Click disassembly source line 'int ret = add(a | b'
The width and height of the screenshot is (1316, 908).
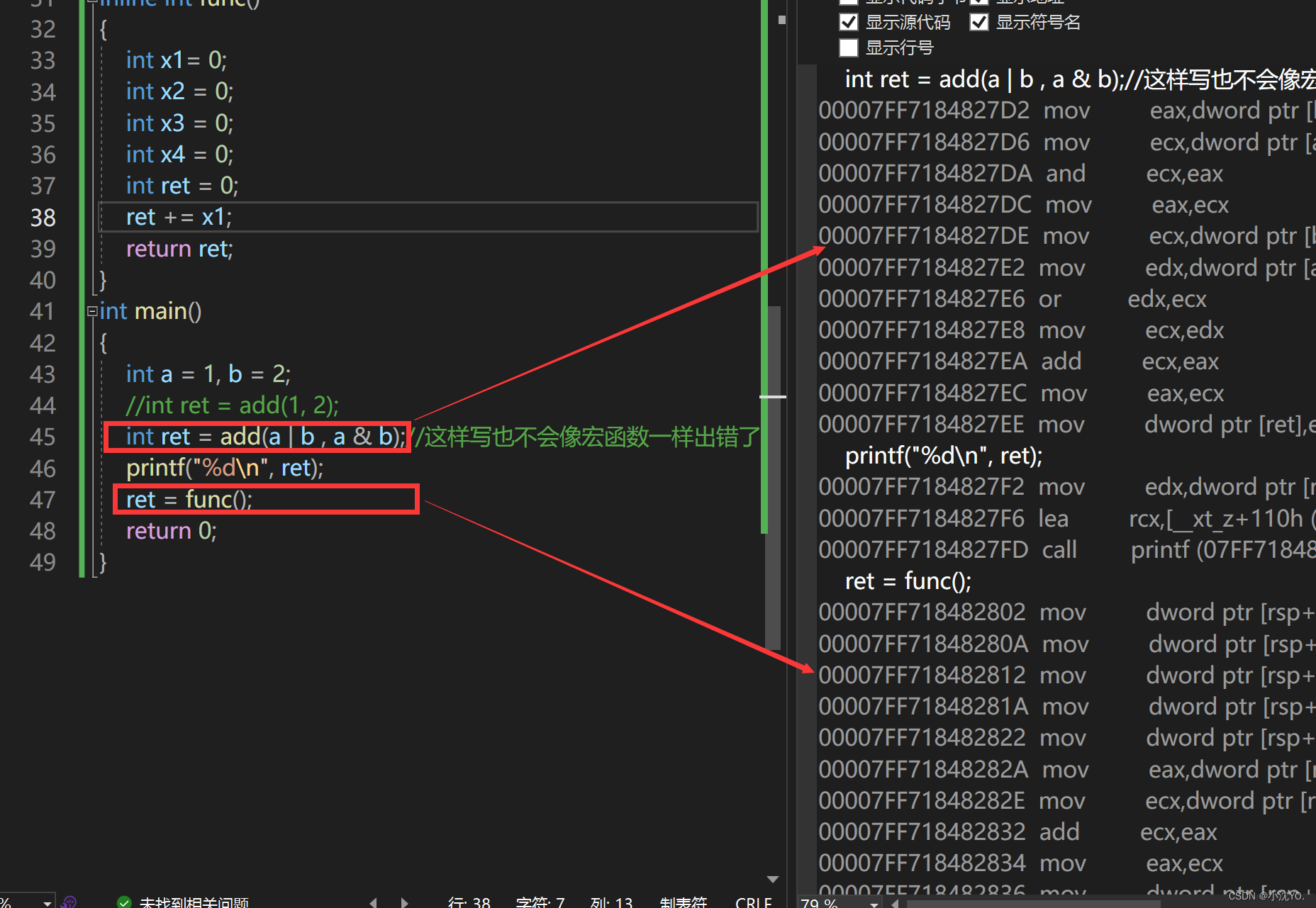coord(1080,79)
